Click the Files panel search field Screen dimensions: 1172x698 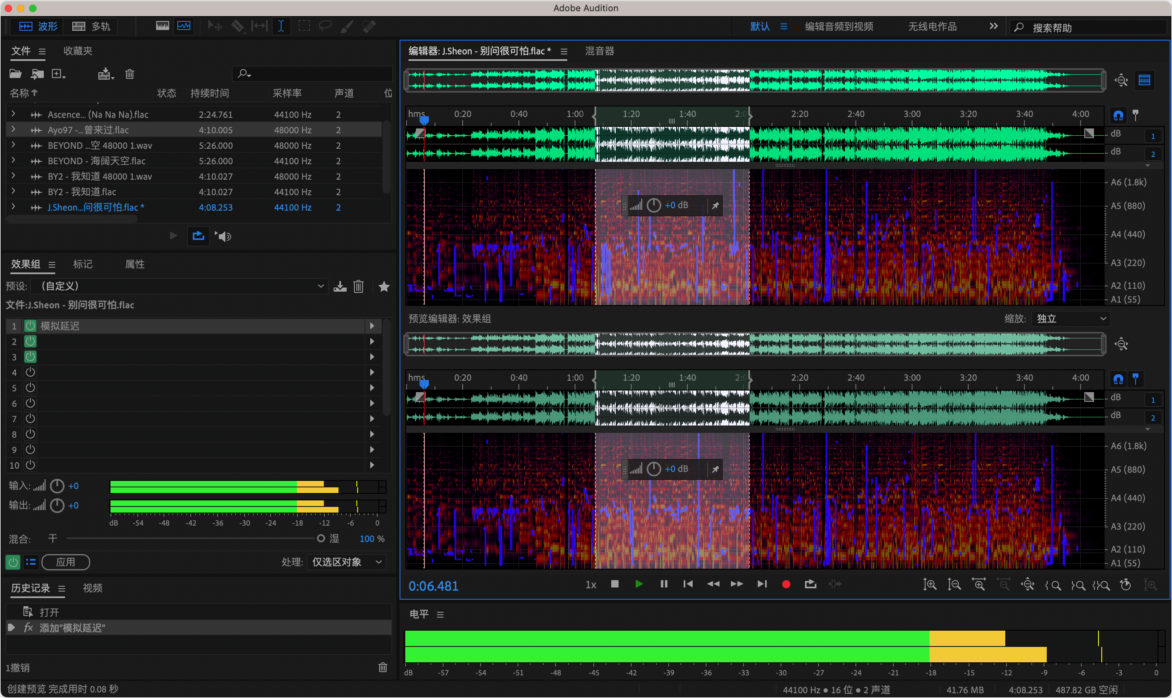312,74
